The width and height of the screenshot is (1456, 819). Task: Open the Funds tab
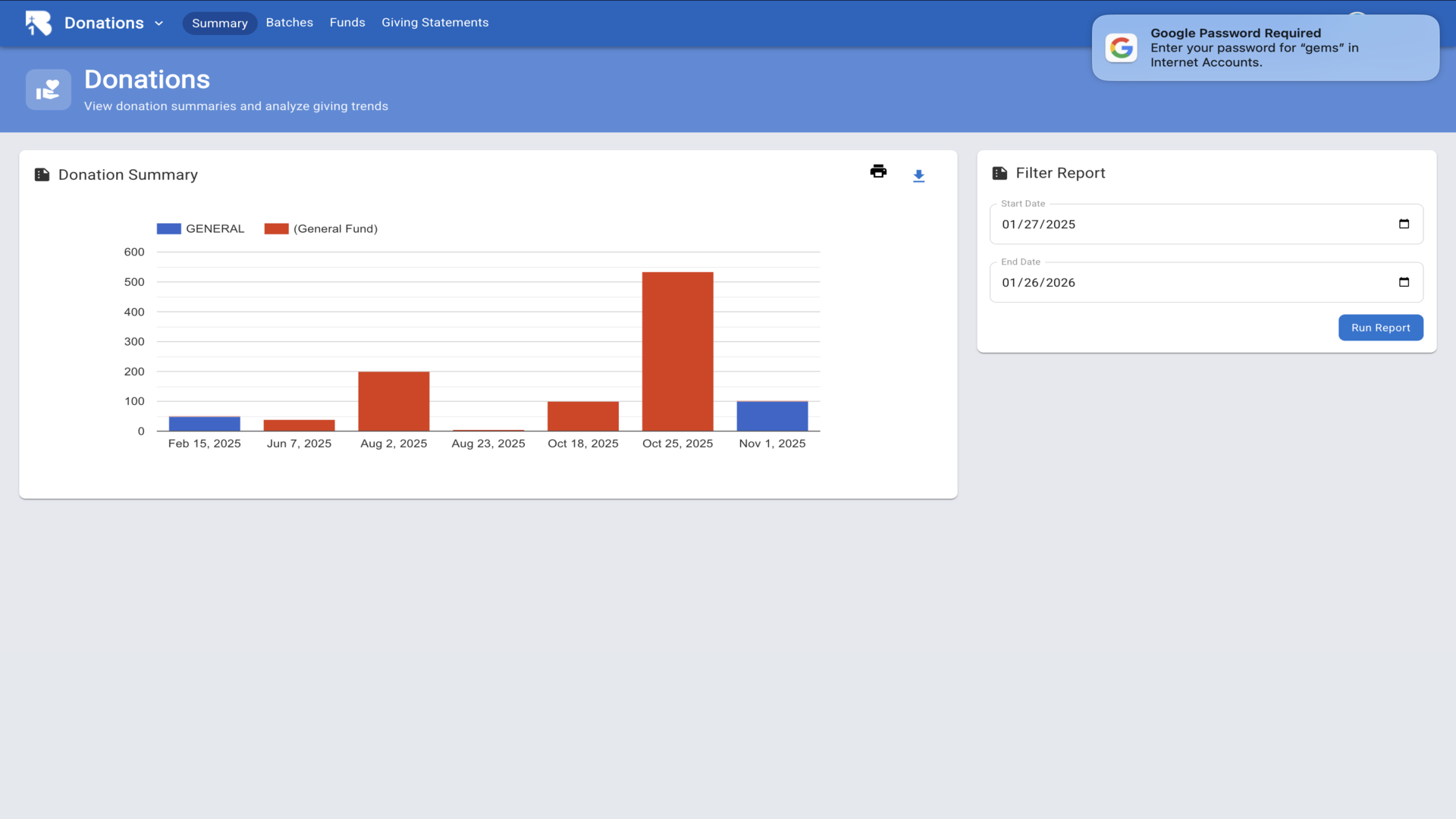click(347, 23)
